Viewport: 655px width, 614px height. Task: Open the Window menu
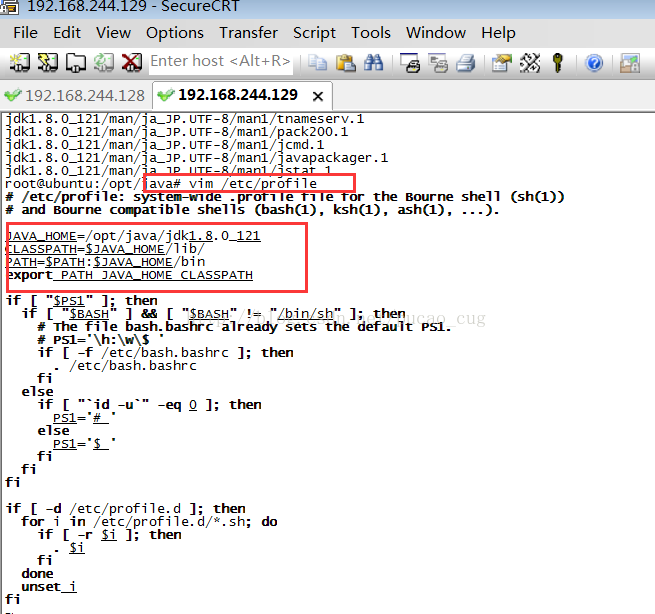pyautogui.click(x=436, y=32)
